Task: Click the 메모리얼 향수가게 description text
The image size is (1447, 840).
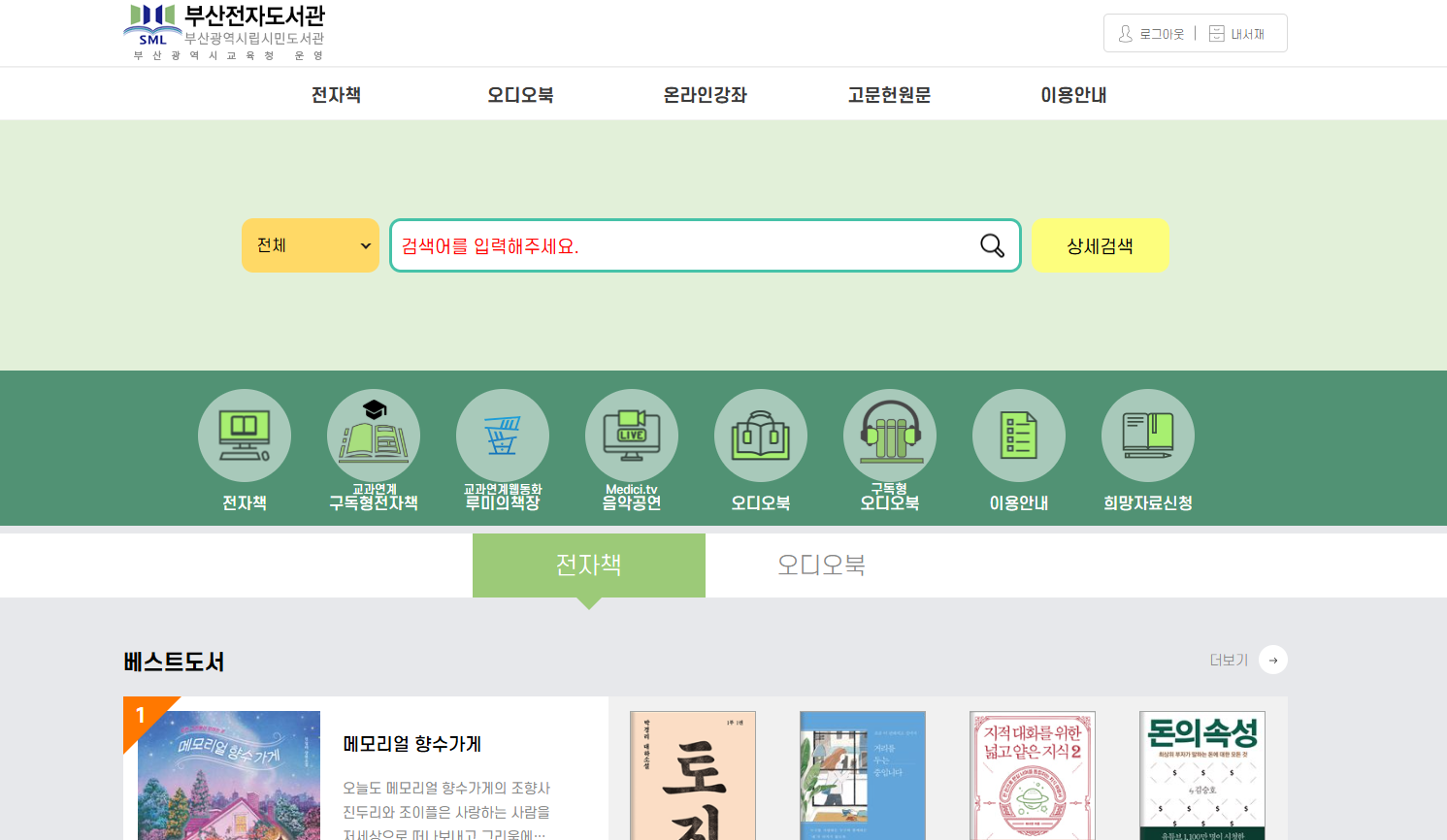Action: (x=446, y=811)
